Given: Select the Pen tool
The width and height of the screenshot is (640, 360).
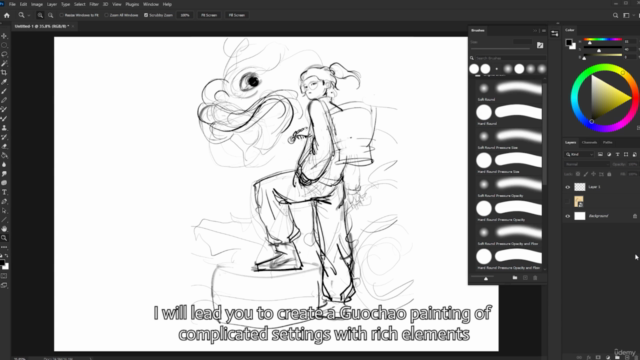Looking at the screenshot, I should click(4, 201).
